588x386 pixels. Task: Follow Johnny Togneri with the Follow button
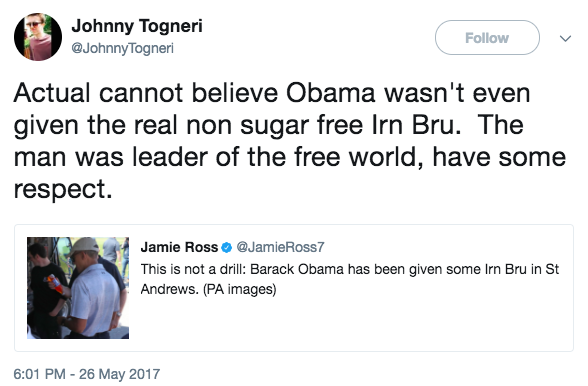pyautogui.click(x=487, y=38)
